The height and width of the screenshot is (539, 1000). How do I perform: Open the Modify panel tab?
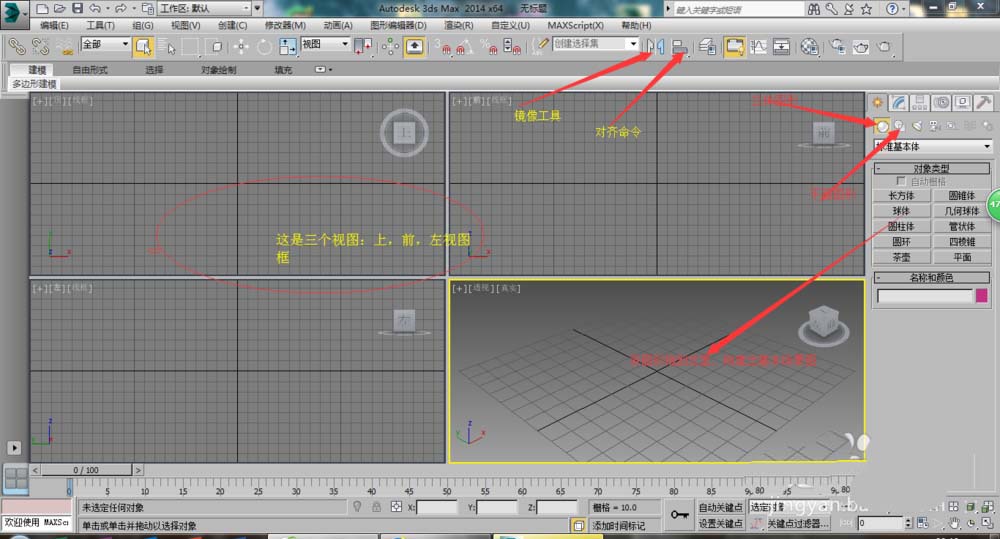pos(899,102)
